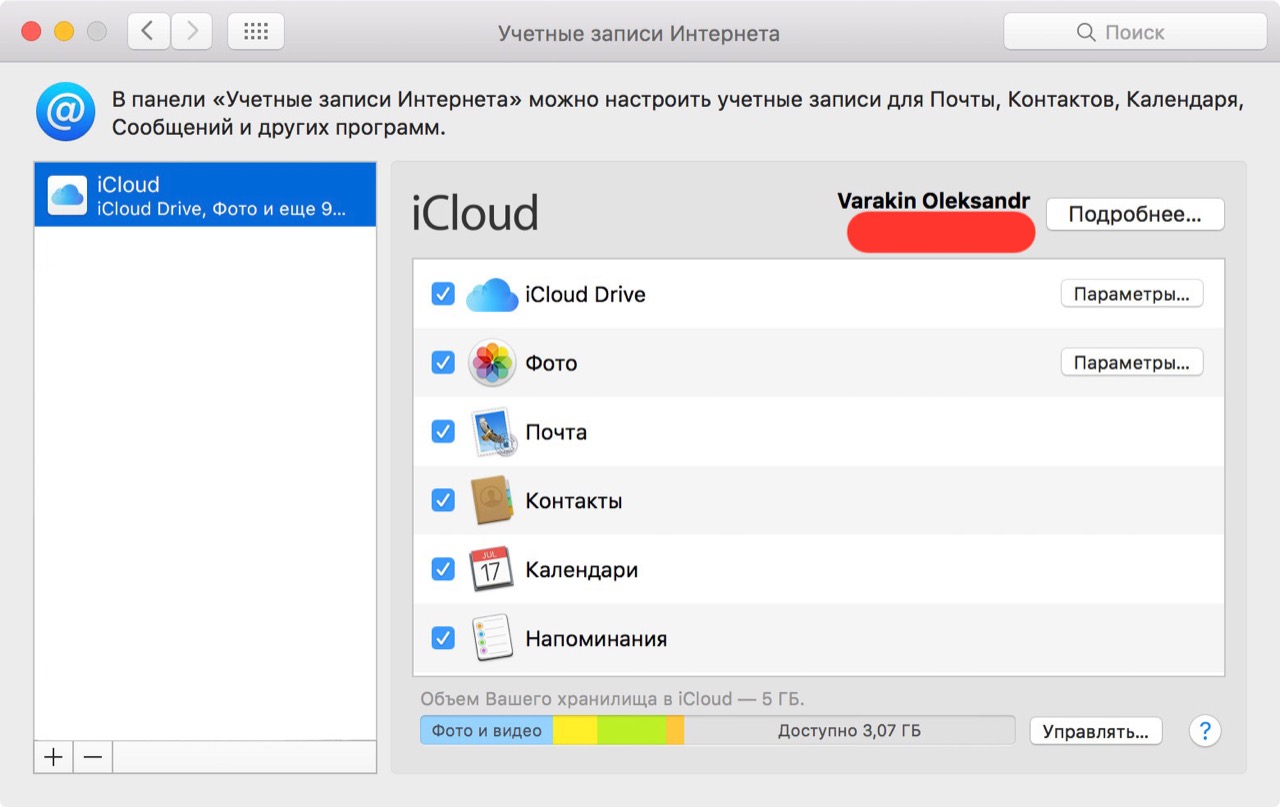Uncheck the Фото checkbox
This screenshot has width=1280, height=807.
pos(443,362)
